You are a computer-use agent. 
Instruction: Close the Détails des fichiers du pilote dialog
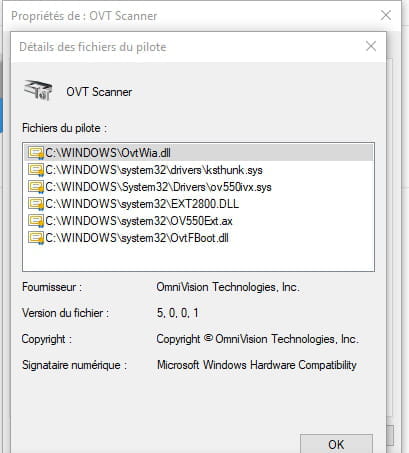point(371,46)
